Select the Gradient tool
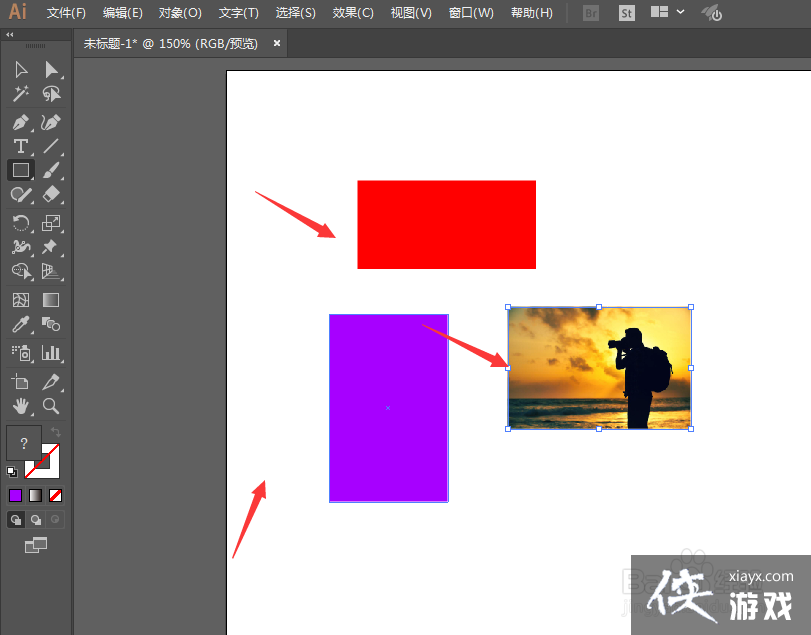The image size is (811, 635). point(51,299)
